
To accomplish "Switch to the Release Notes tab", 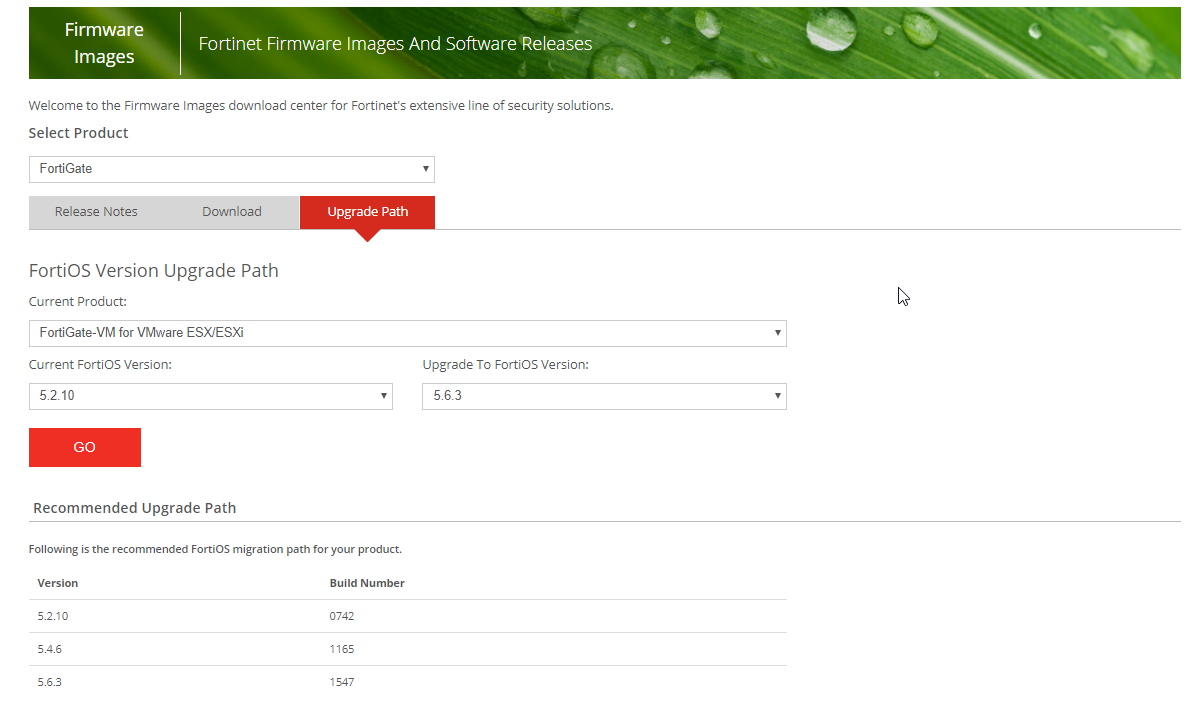I will pyautogui.click(x=96, y=212).
